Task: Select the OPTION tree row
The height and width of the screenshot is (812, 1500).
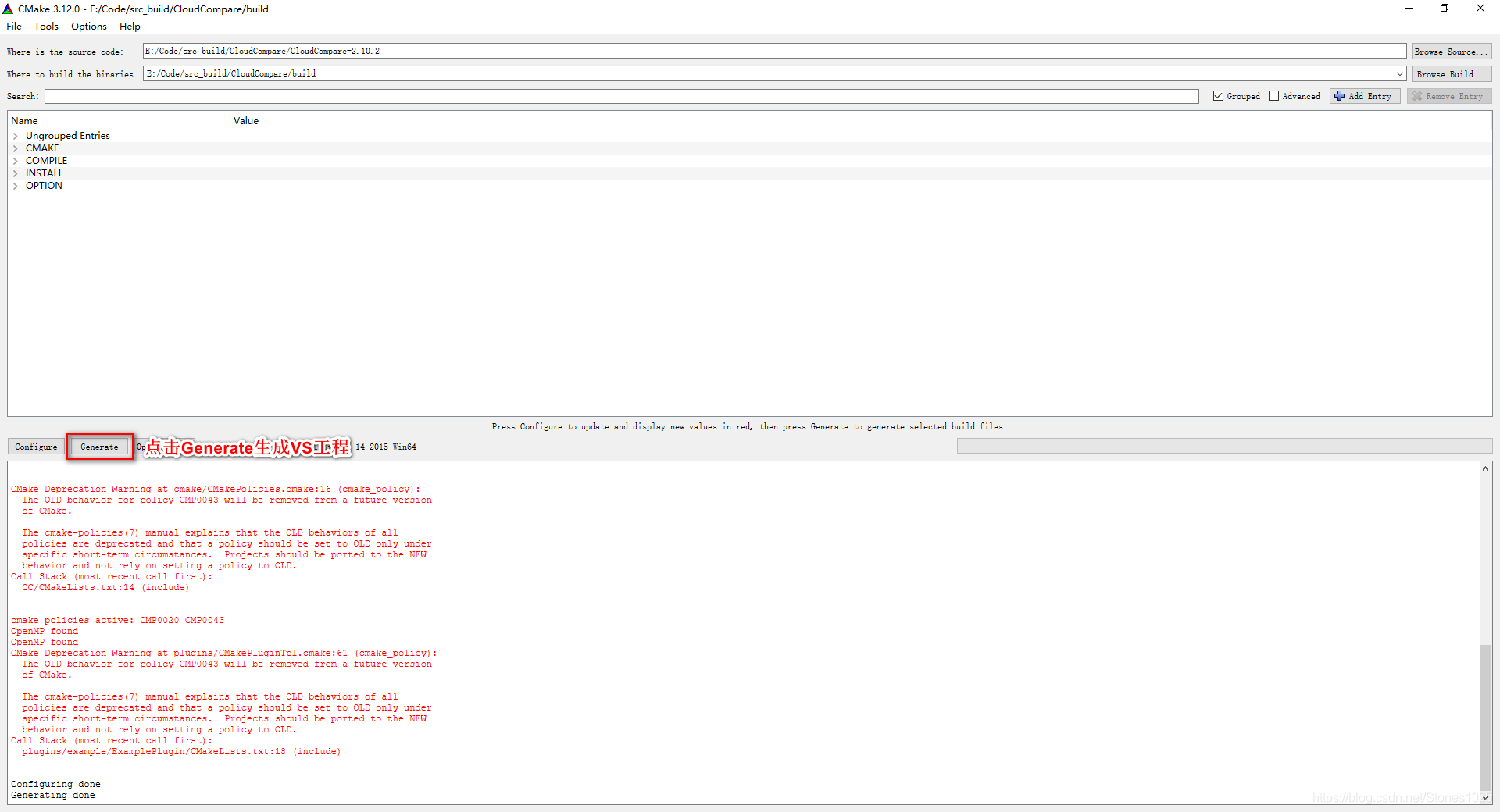Action: 750,186
